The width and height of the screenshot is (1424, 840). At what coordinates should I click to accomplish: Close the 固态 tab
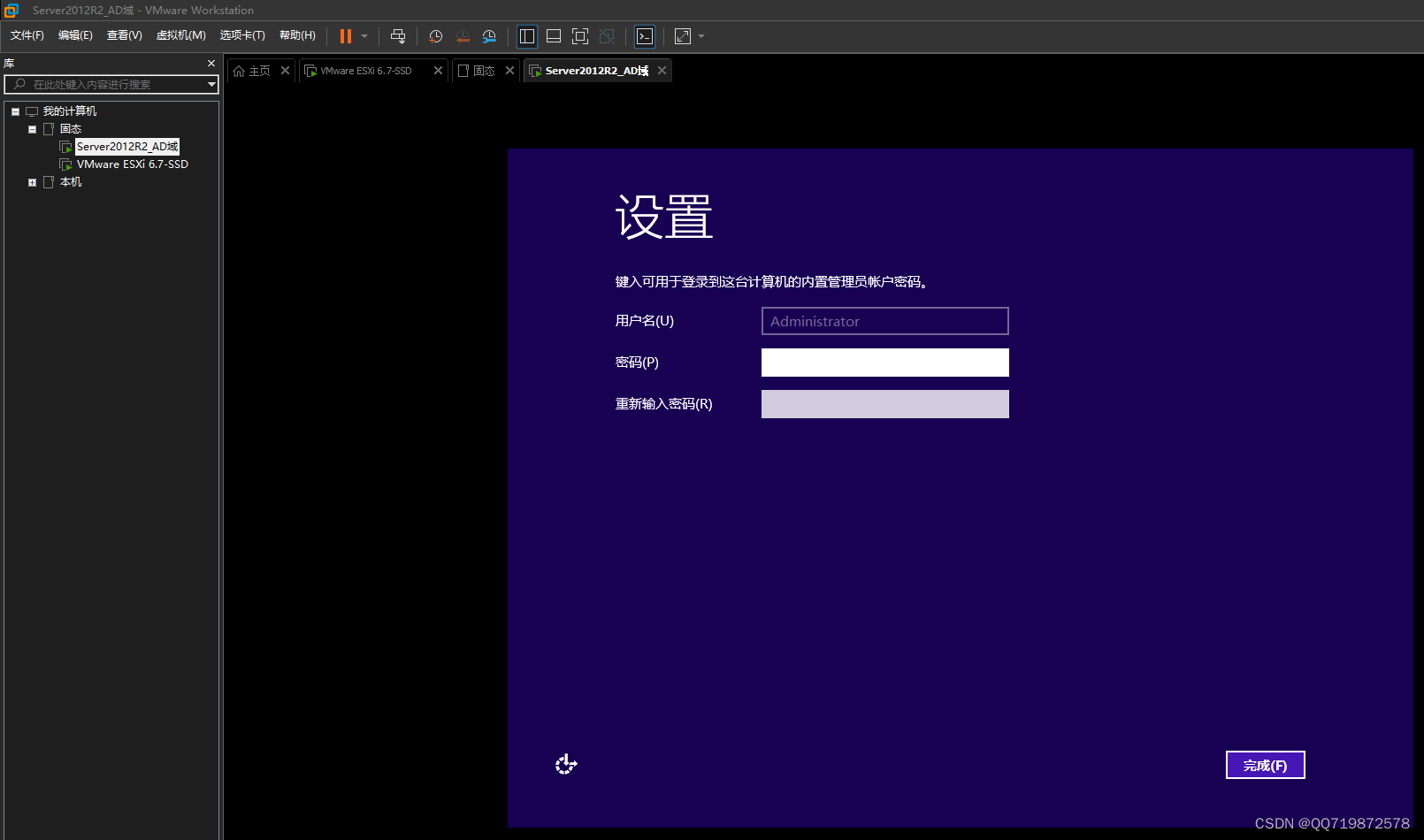point(509,71)
